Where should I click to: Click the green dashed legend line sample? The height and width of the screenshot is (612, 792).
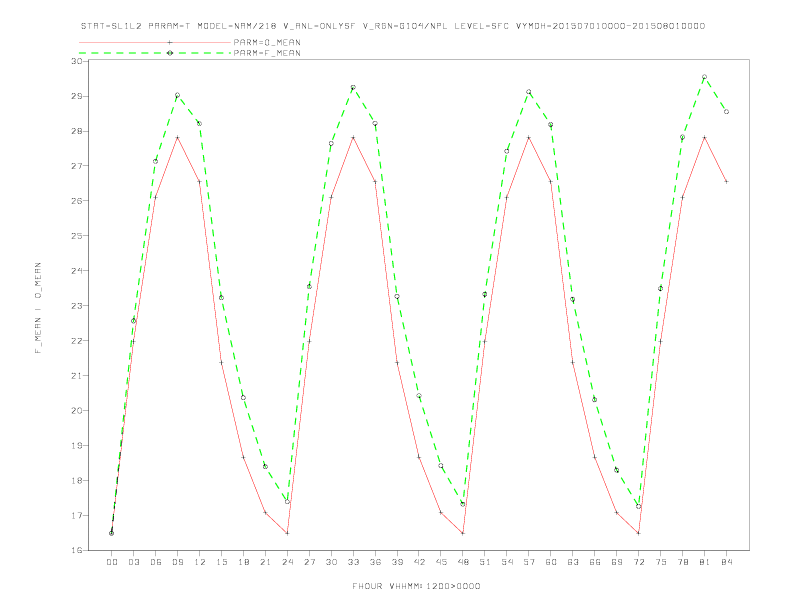pos(155,53)
